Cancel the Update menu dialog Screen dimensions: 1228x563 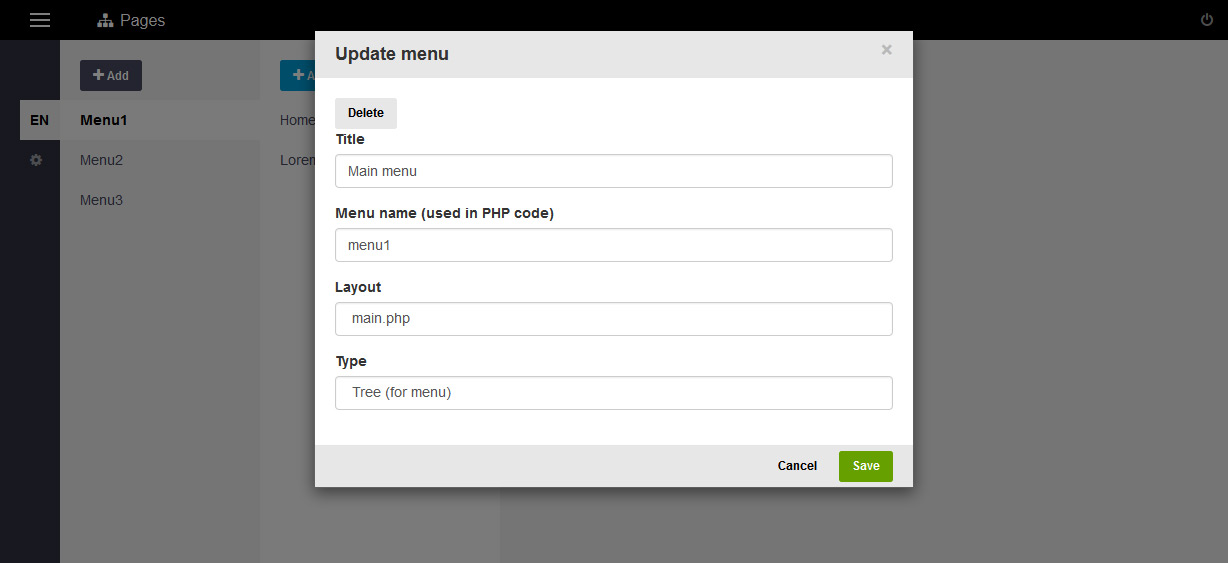tap(797, 466)
